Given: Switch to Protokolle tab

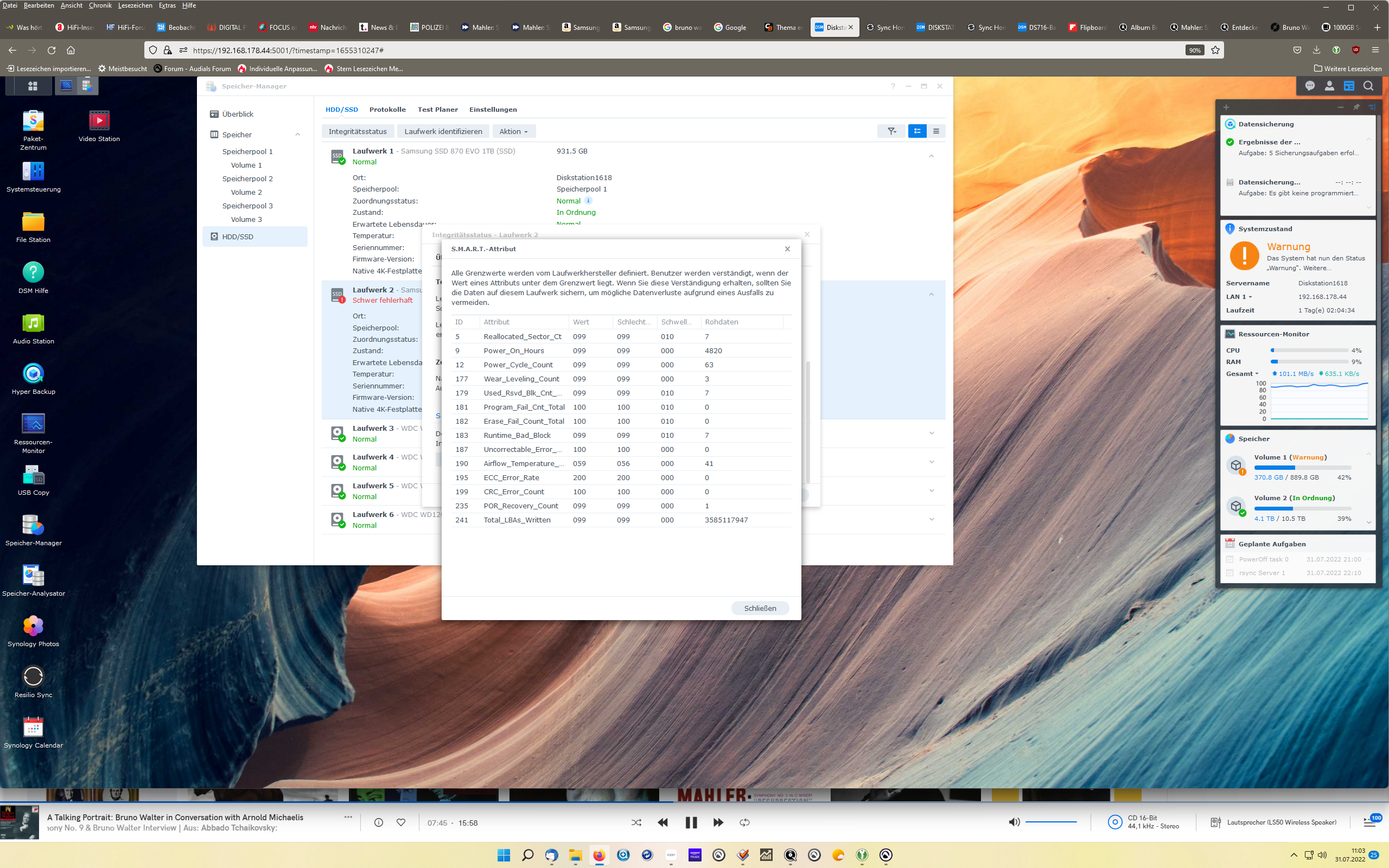Looking at the screenshot, I should point(387,110).
